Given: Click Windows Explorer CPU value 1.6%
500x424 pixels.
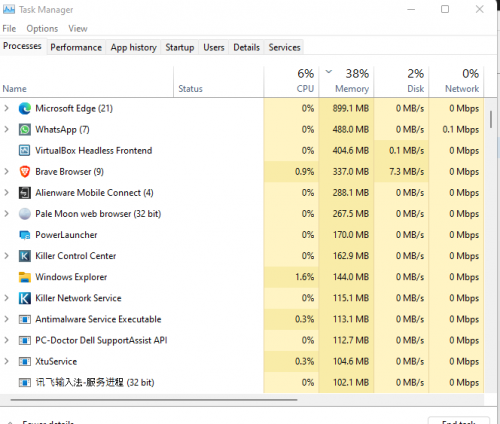Looking at the screenshot, I should pyautogui.click(x=304, y=277).
